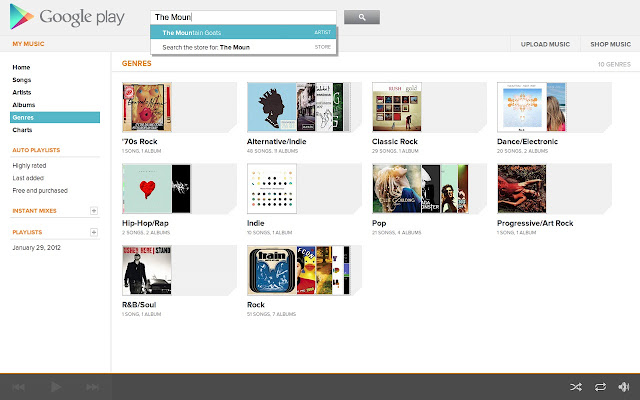This screenshot has height=400, width=640.
Task: Add a new playlist
Action: click(94, 232)
